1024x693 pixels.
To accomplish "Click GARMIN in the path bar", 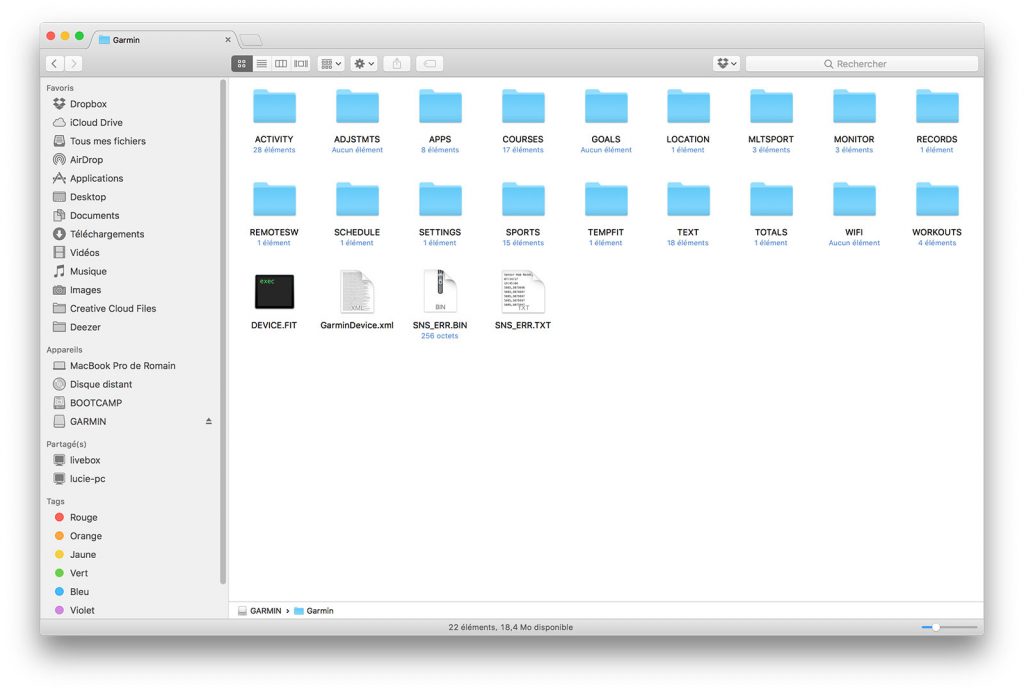I will tap(265, 610).
